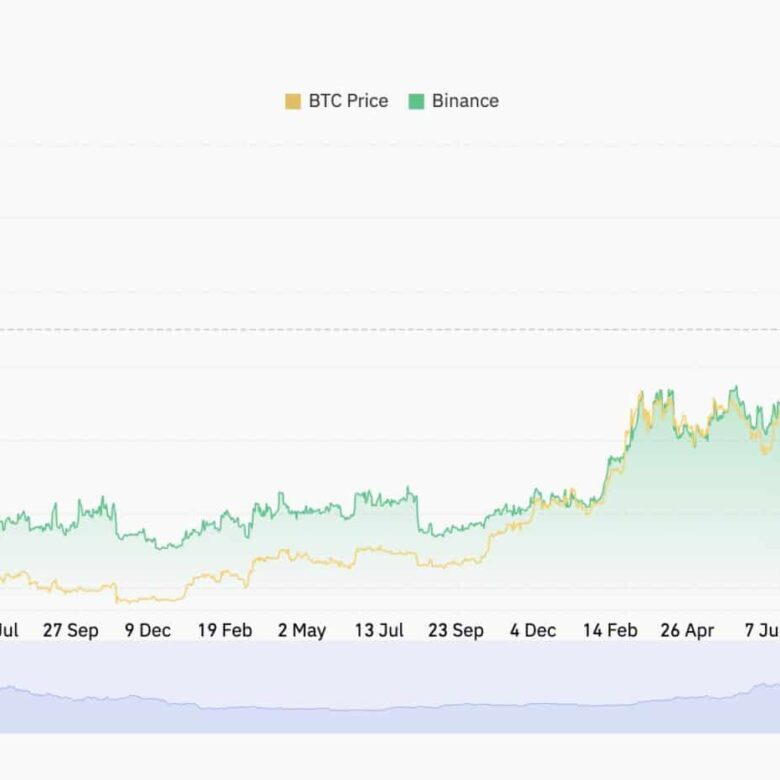780x780 pixels.
Task: Click the dashed horizontal reference line
Action: tap(390, 329)
